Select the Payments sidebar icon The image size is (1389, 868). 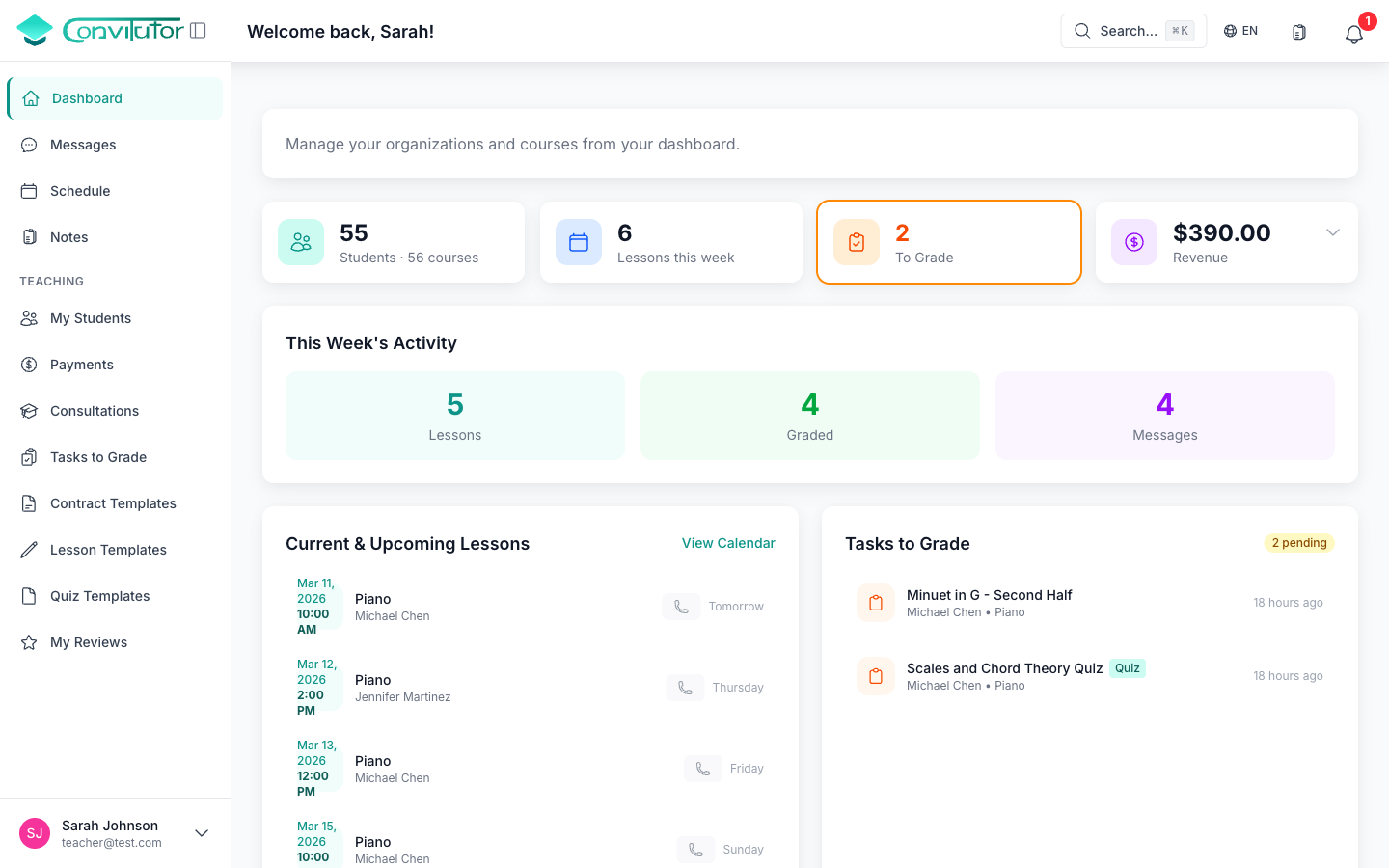click(x=31, y=365)
